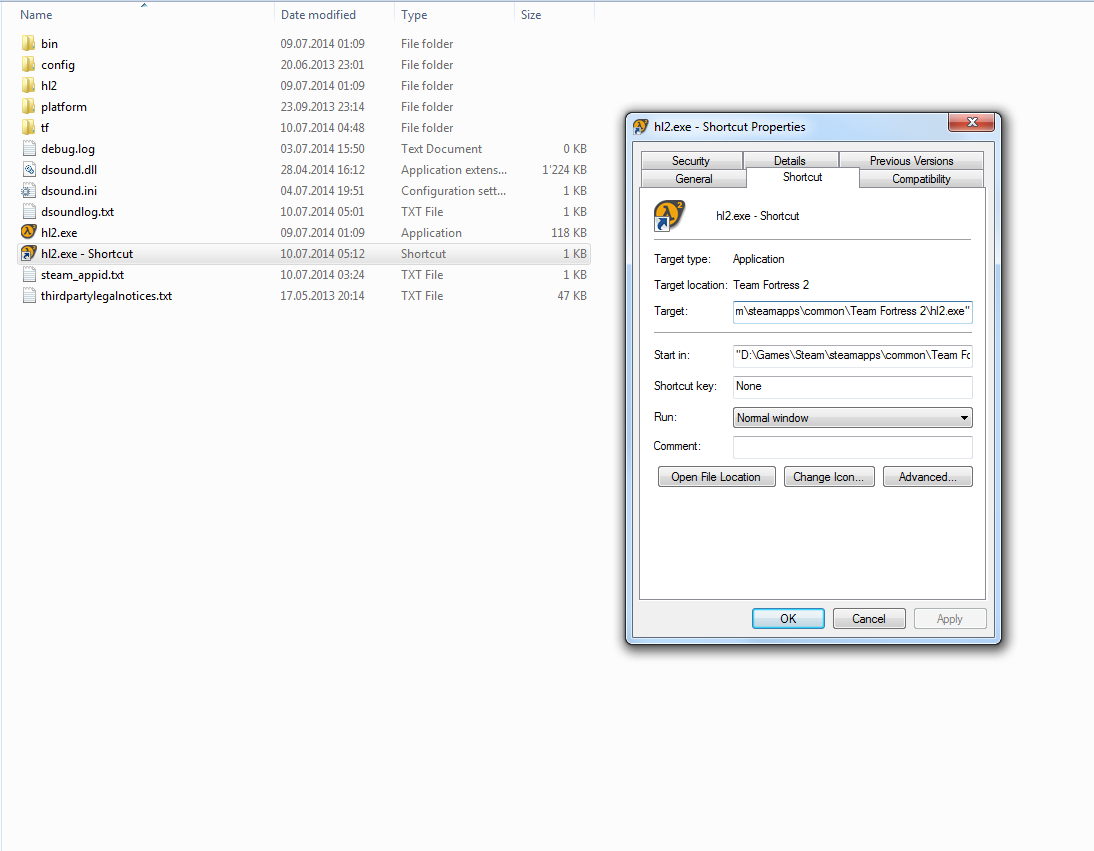Click the config folder icon
Viewport: 1094px width, 851px height.
tap(29, 64)
